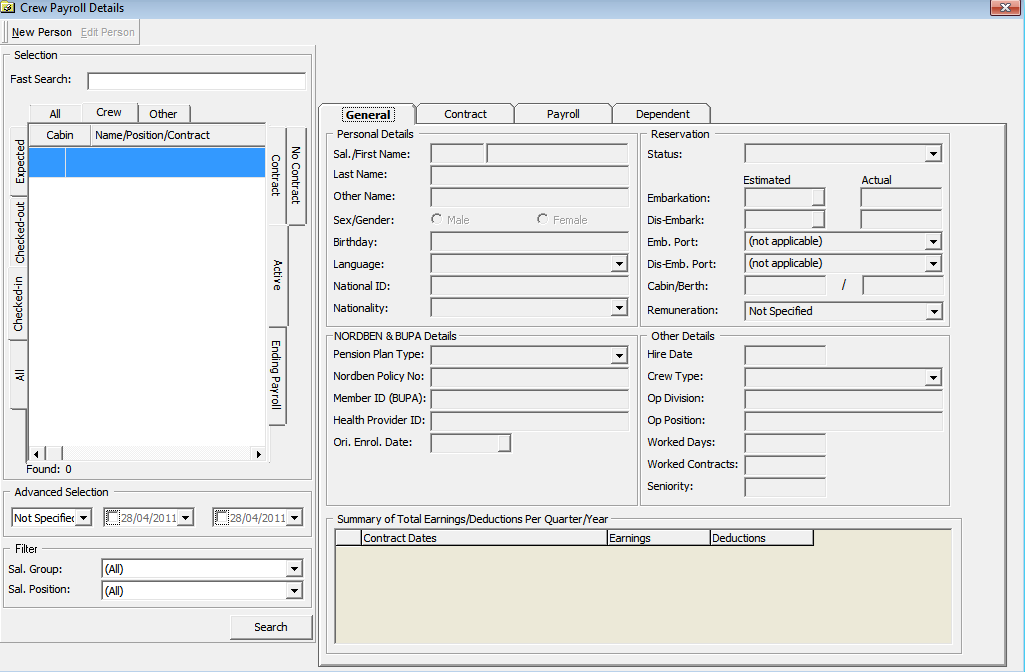Open the estimated Embarkation date picker button
Image resolution: width=1025 pixels, height=672 pixels.
(x=818, y=197)
